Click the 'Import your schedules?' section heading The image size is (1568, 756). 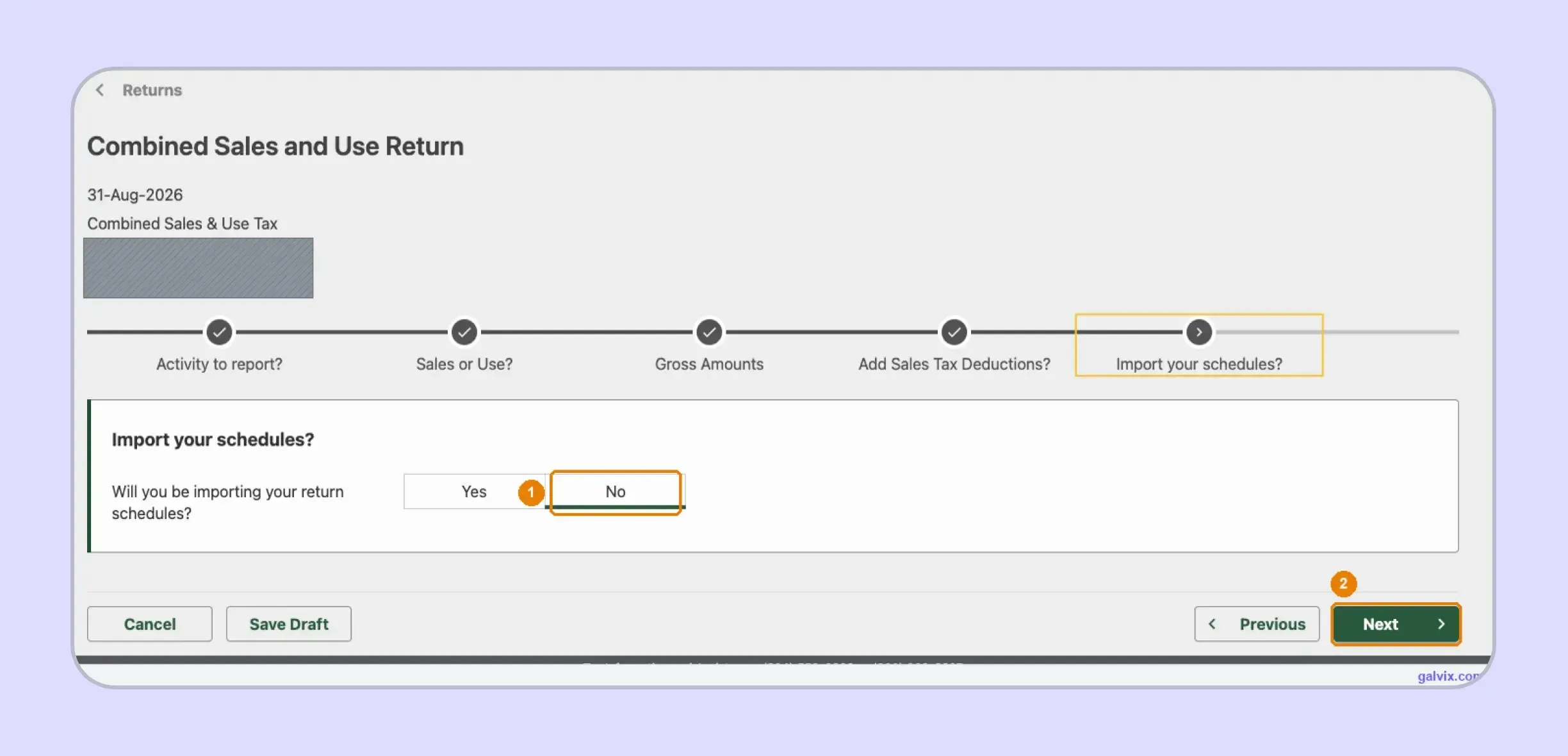tap(213, 440)
